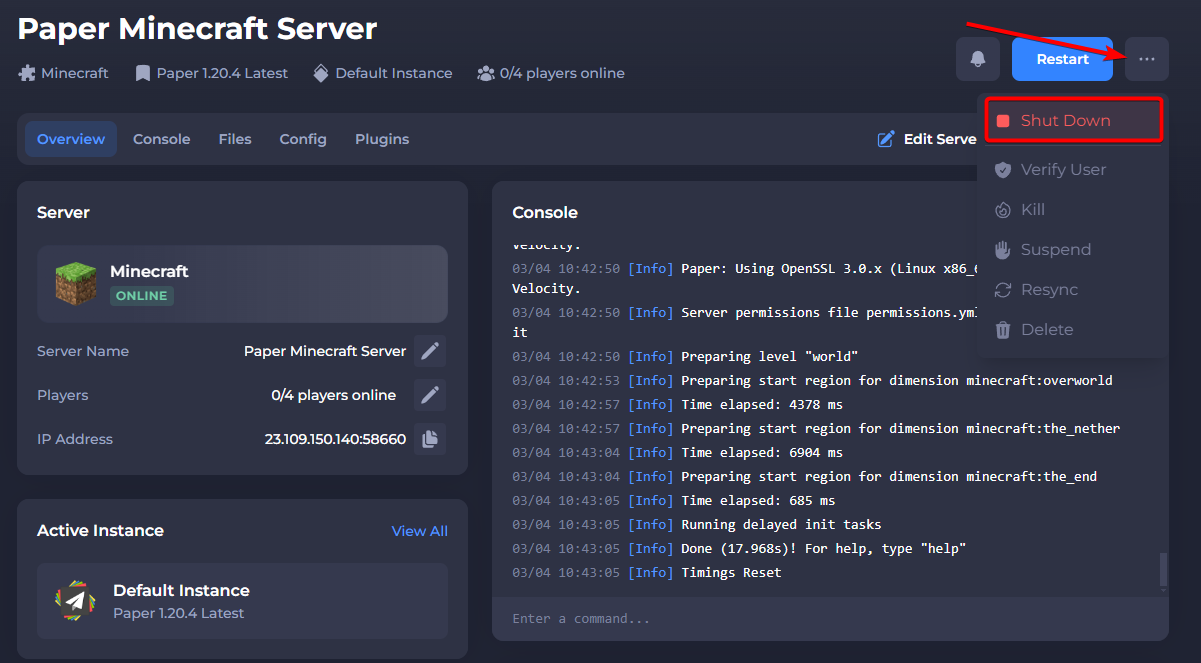
Task: Open the Console tab
Action: pos(161,139)
